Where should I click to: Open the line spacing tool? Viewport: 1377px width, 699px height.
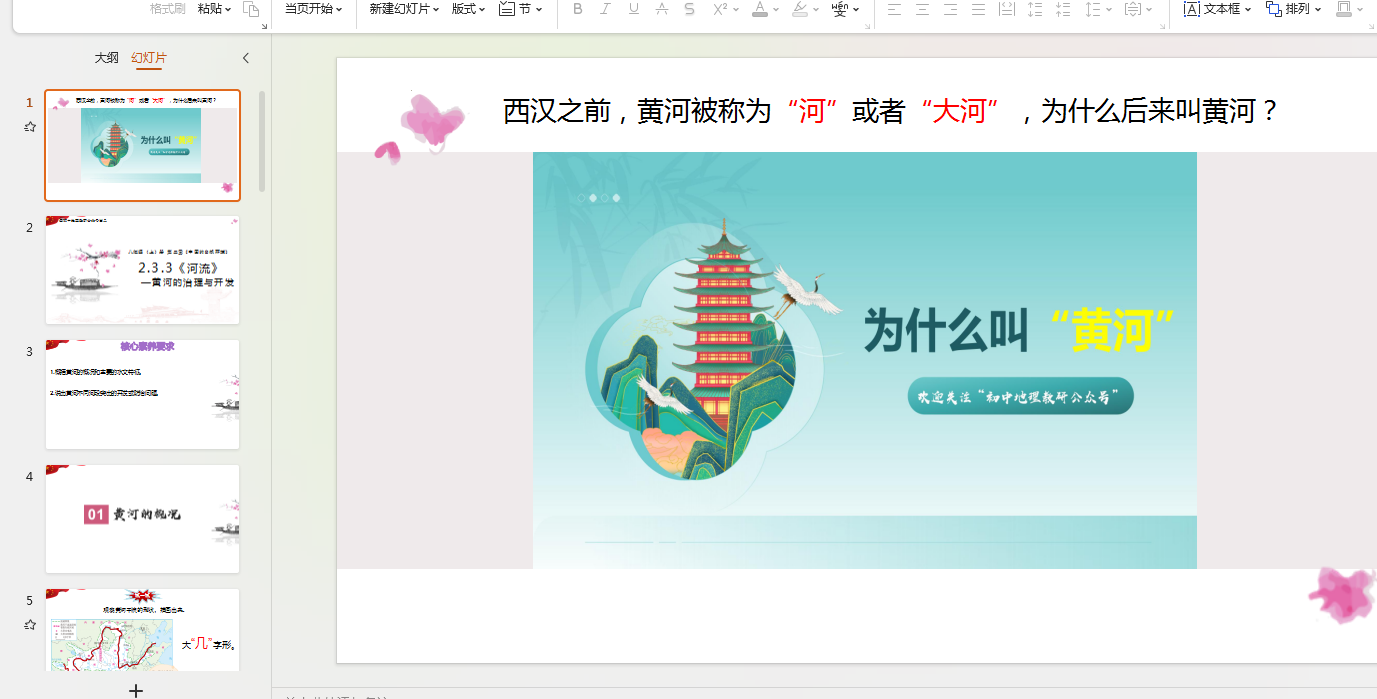[1093, 9]
